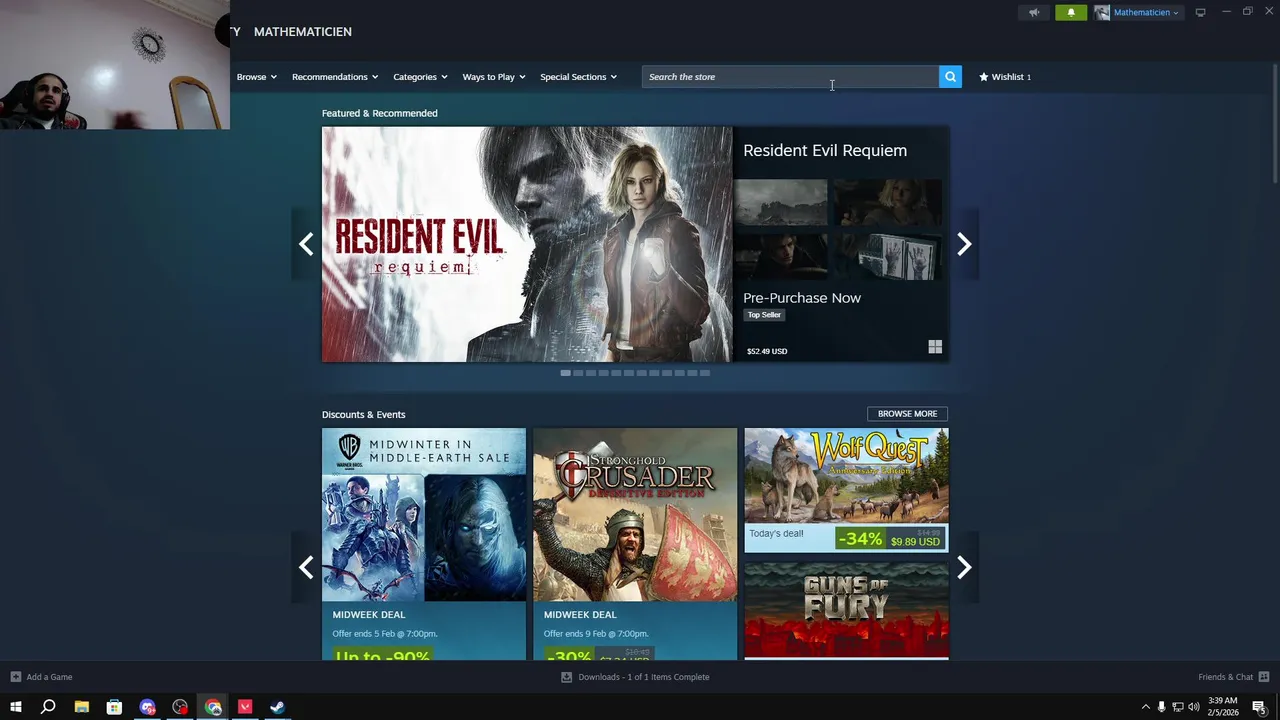
Task: Open the Steam announcements megaphone icon
Action: pos(1034,13)
